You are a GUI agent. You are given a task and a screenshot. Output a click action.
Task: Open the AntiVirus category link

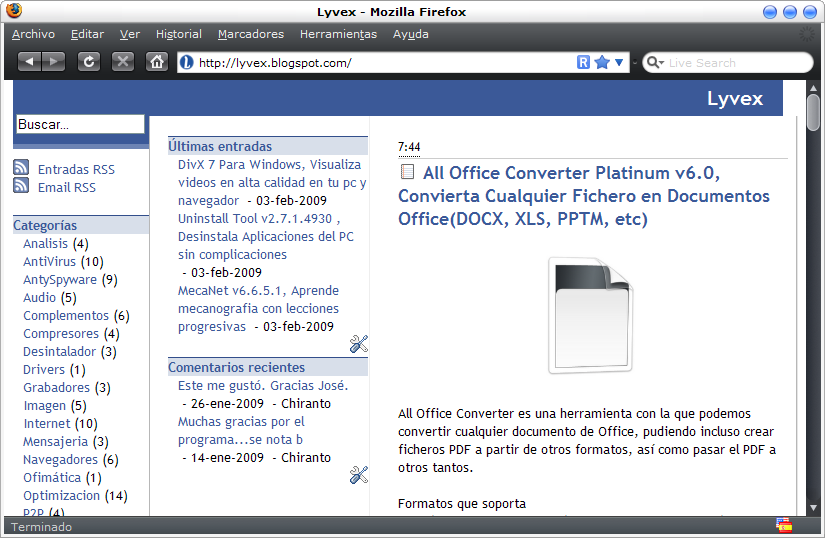point(49,262)
